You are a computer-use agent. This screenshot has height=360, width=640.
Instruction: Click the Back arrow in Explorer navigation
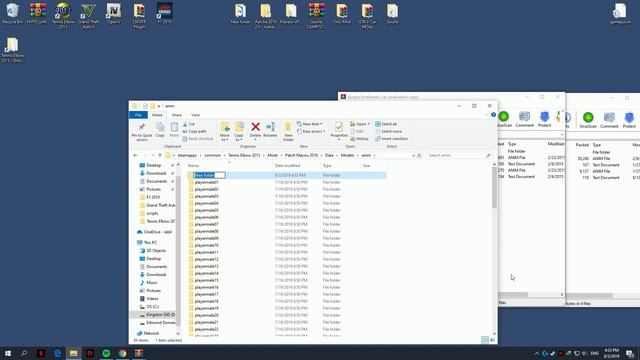[x=136, y=156]
